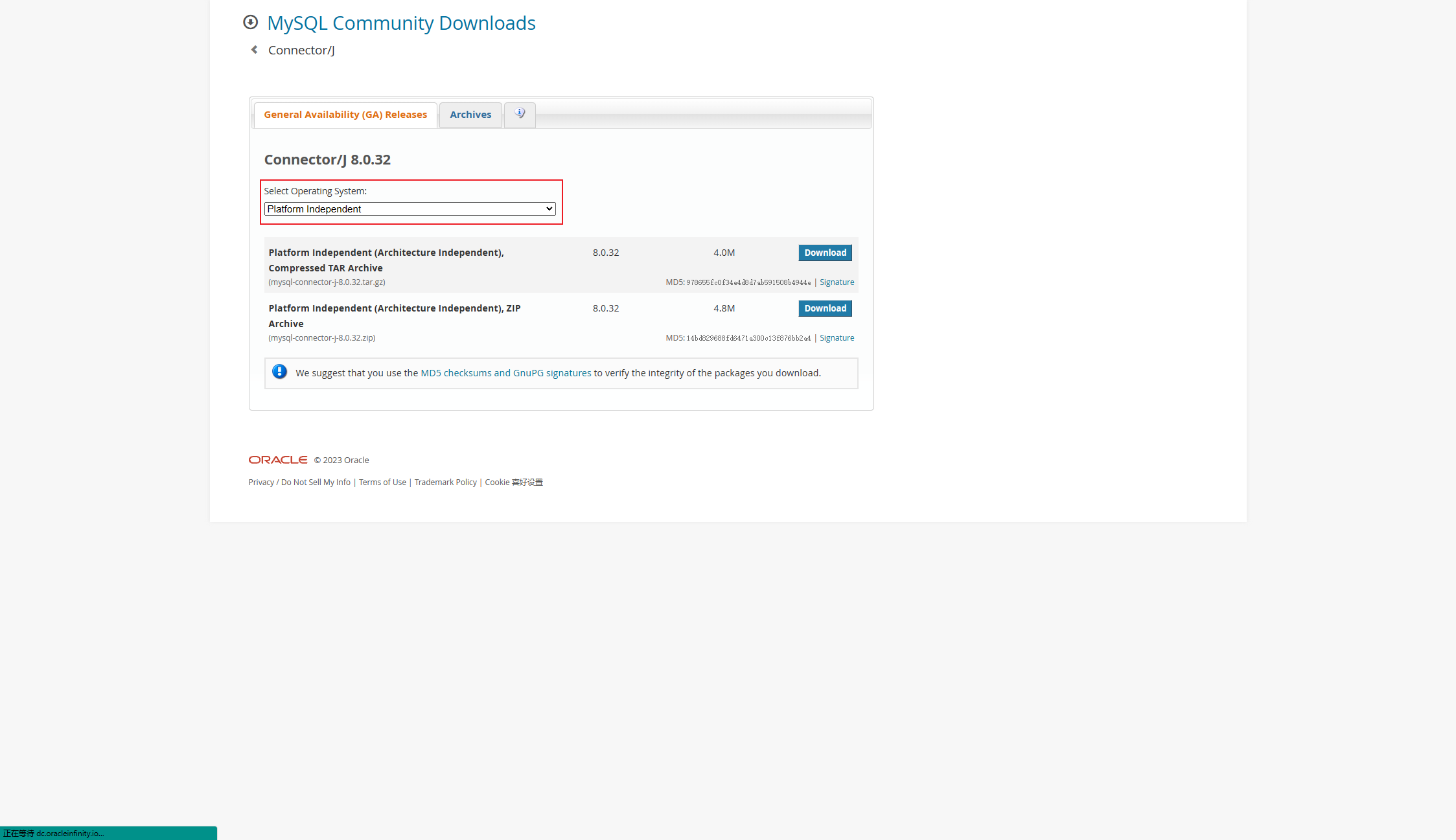Click the ZIP Archive package title
The width and height of the screenshot is (1456, 840).
point(395,316)
